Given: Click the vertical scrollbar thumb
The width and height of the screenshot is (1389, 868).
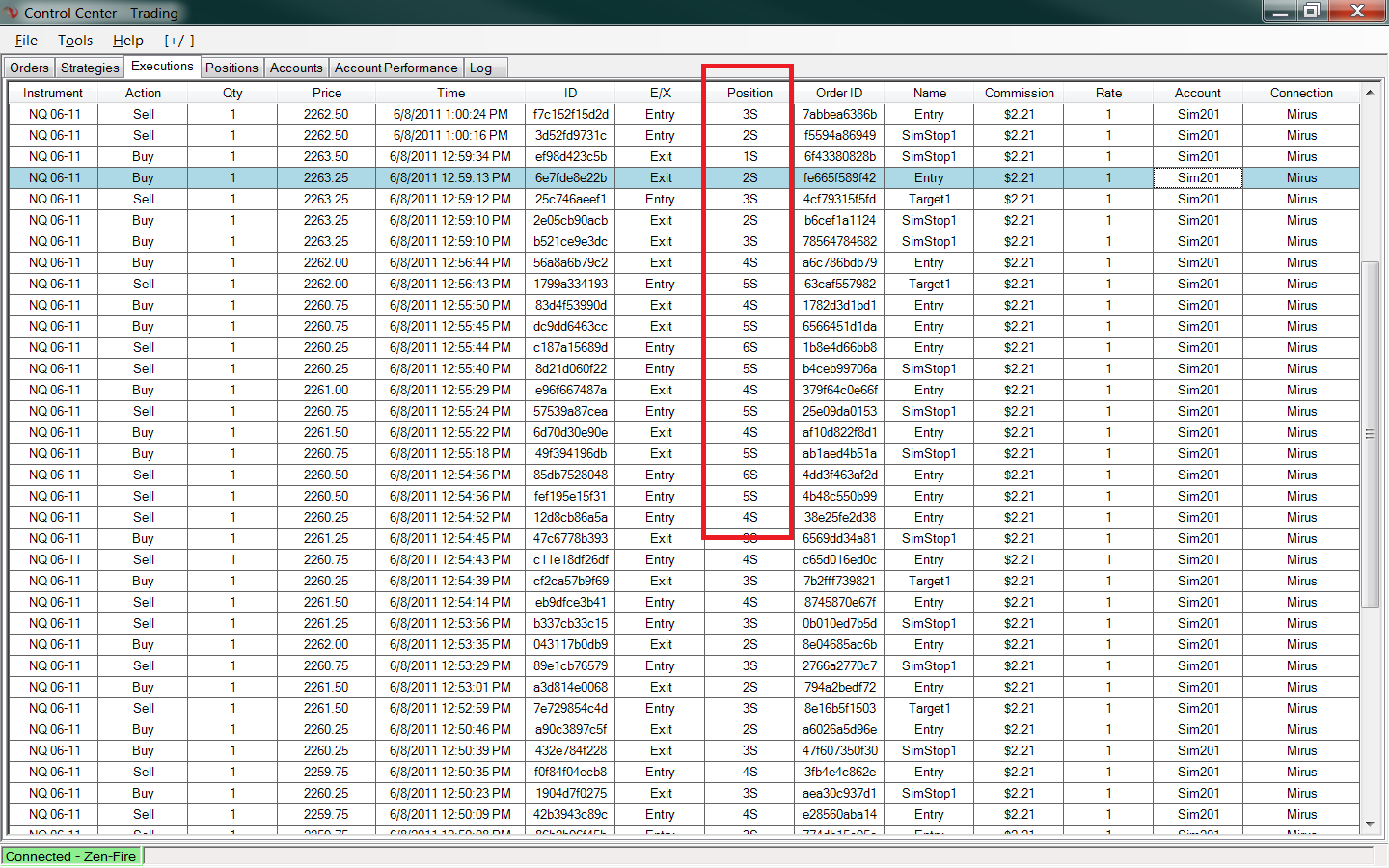Looking at the screenshot, I should pyautogui.click(x=1370, y=434).
